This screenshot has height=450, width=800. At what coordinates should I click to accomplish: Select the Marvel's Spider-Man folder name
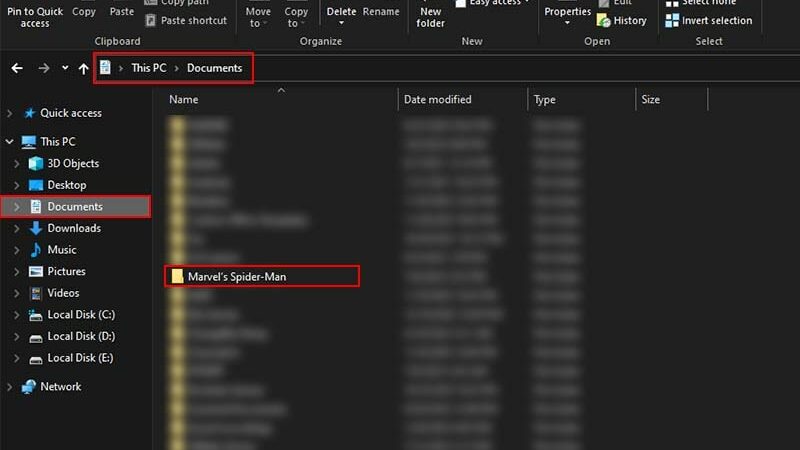point(237,277)
